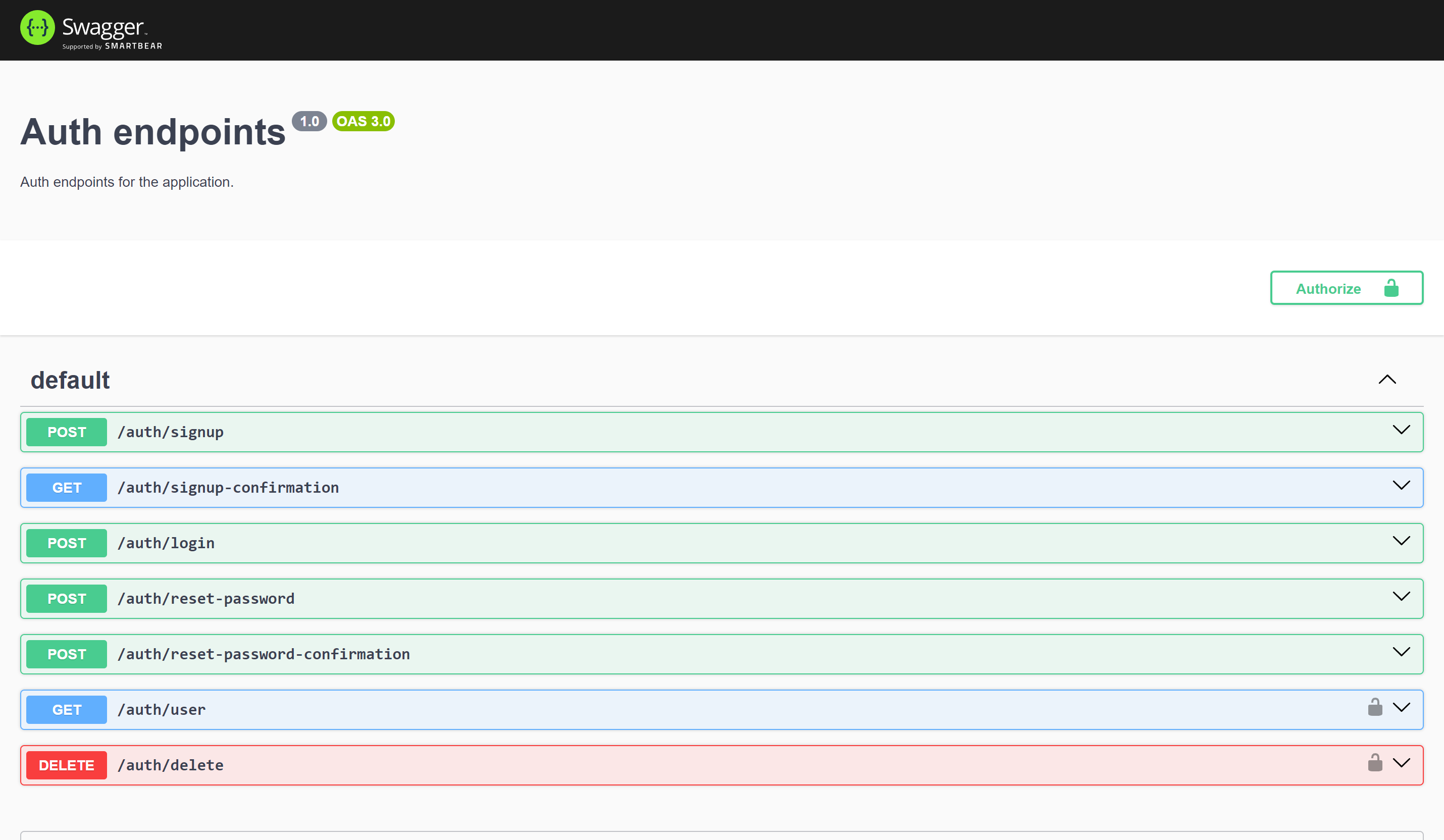Click the lock icon on DELETE /auth/delete
Screen dimensions: 1444x840
(1375, 763)
